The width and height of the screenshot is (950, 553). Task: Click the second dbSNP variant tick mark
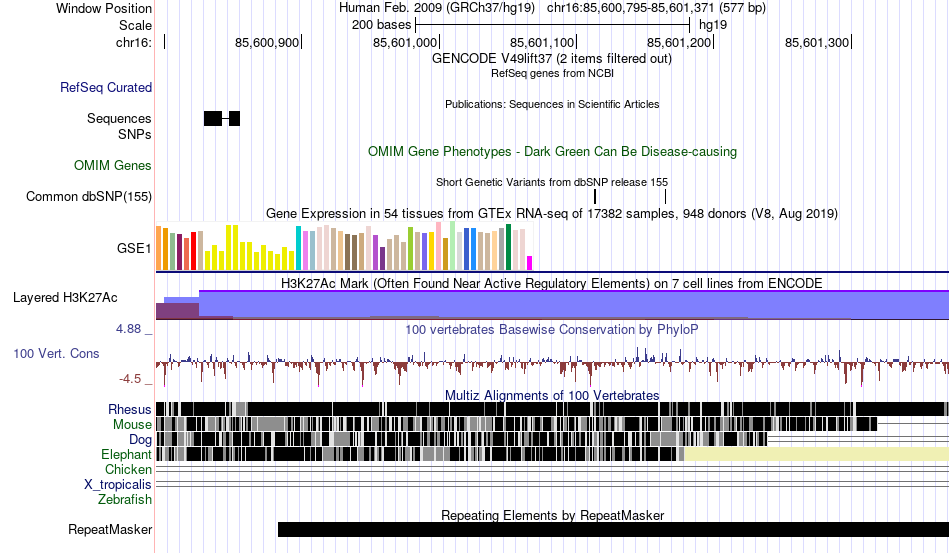[x=665, y=196]
